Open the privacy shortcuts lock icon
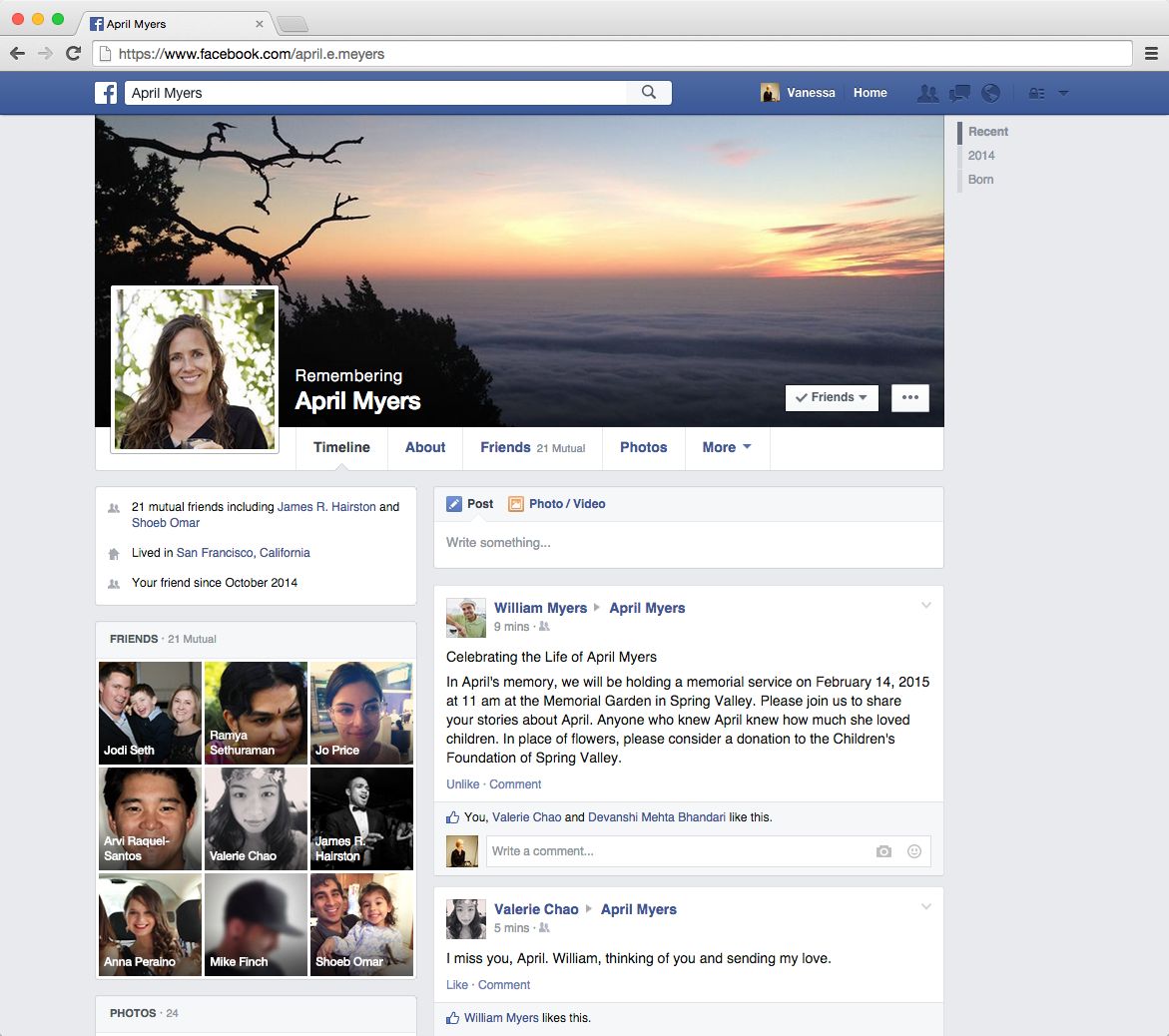The width and height of the screenshot is (1169, 1036). click(1036, 93)
